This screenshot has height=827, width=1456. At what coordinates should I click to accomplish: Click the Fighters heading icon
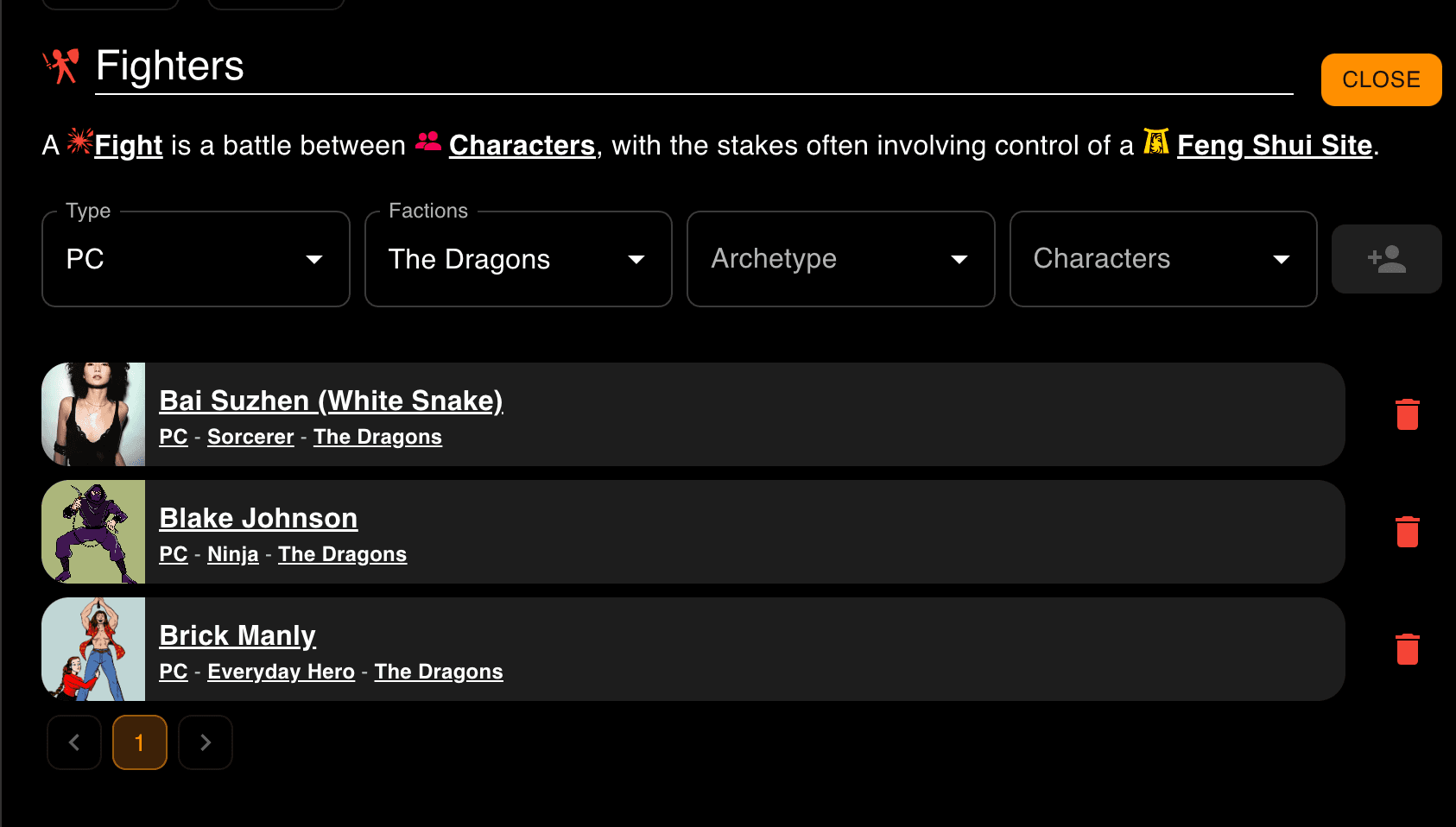coord(61,66)
